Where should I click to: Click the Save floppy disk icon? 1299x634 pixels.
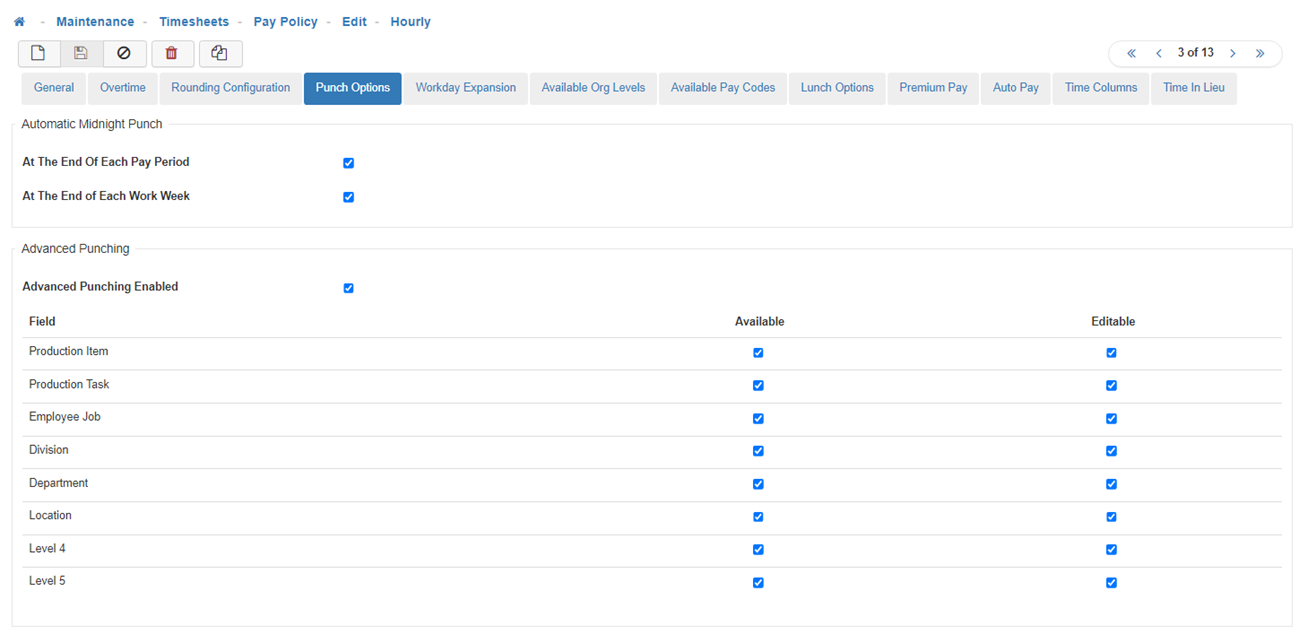coord(81,54)
